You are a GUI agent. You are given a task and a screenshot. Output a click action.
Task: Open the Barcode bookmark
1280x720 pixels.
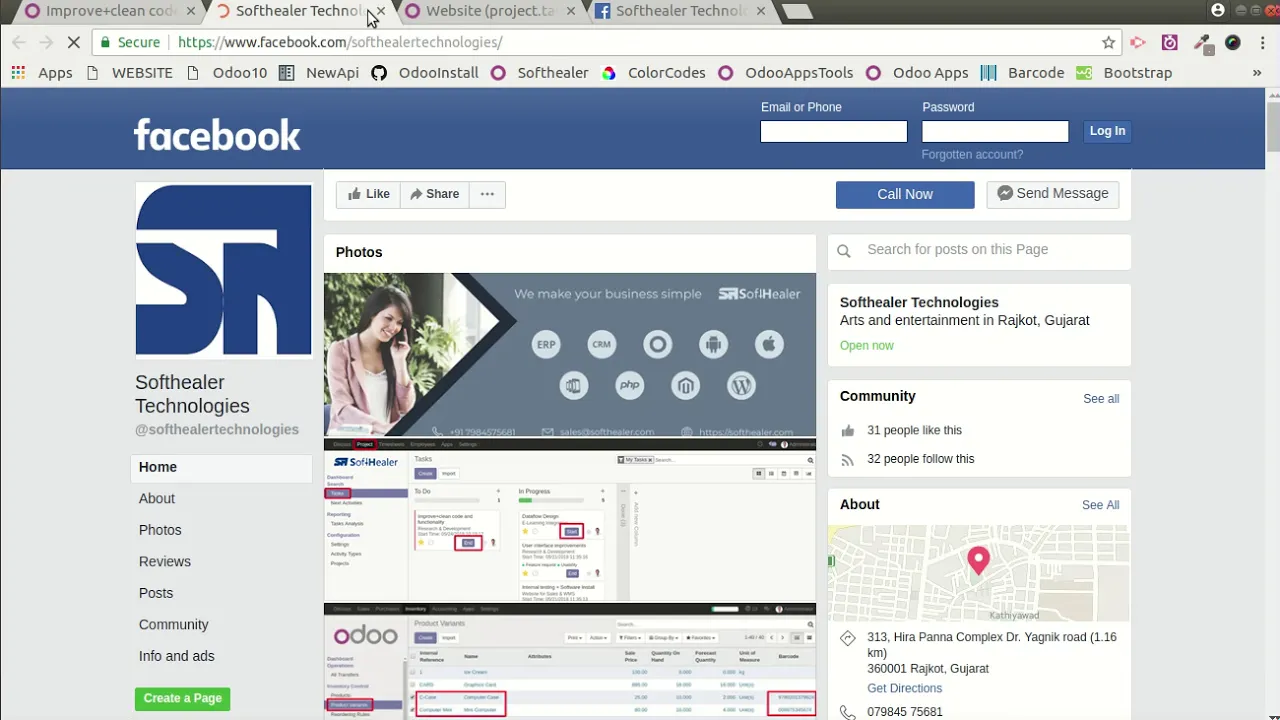[x=1023, y=73]
